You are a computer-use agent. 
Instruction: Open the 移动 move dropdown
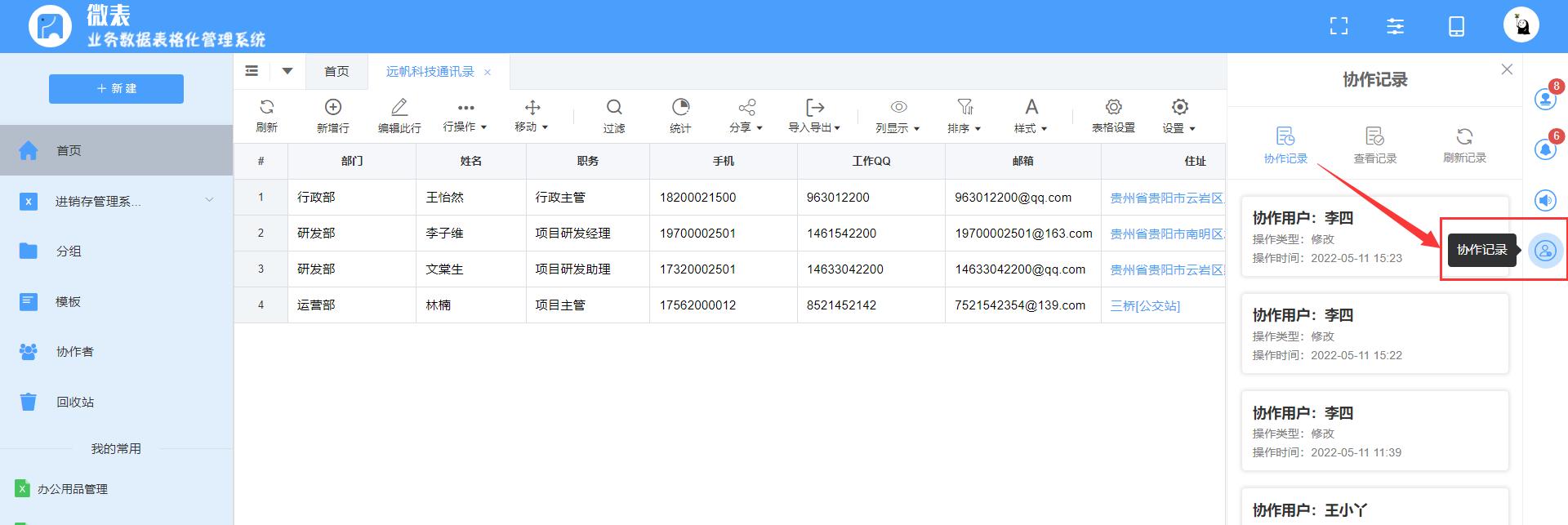(x=532, y=117)
